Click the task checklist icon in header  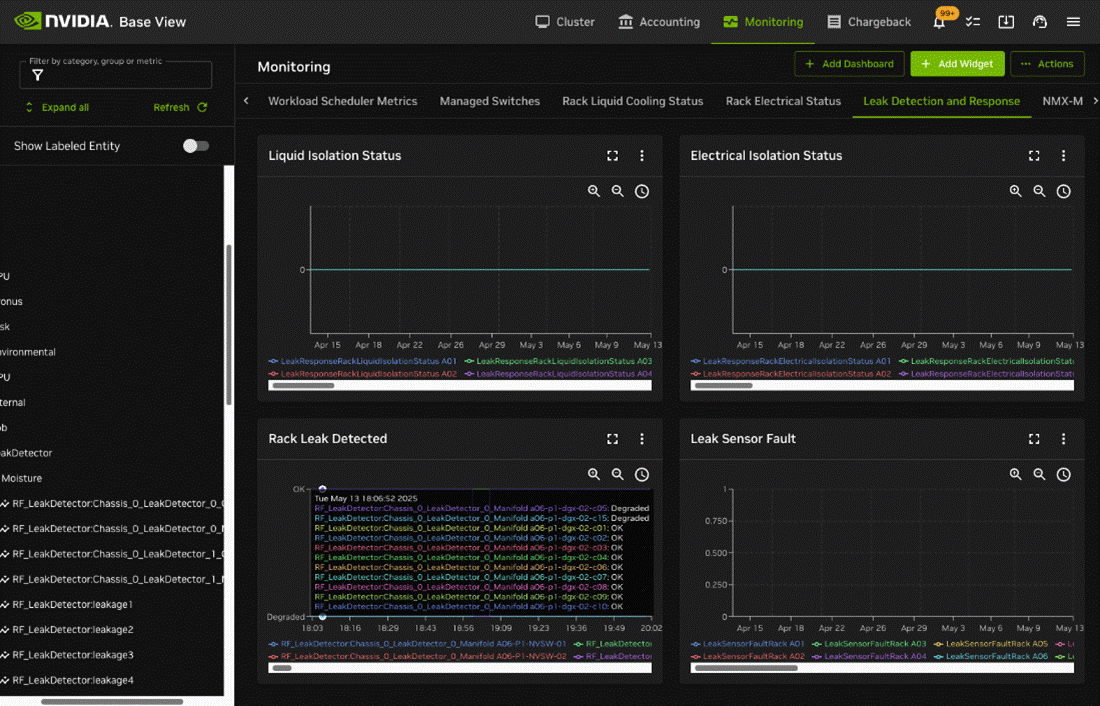[x=972, y=22]
